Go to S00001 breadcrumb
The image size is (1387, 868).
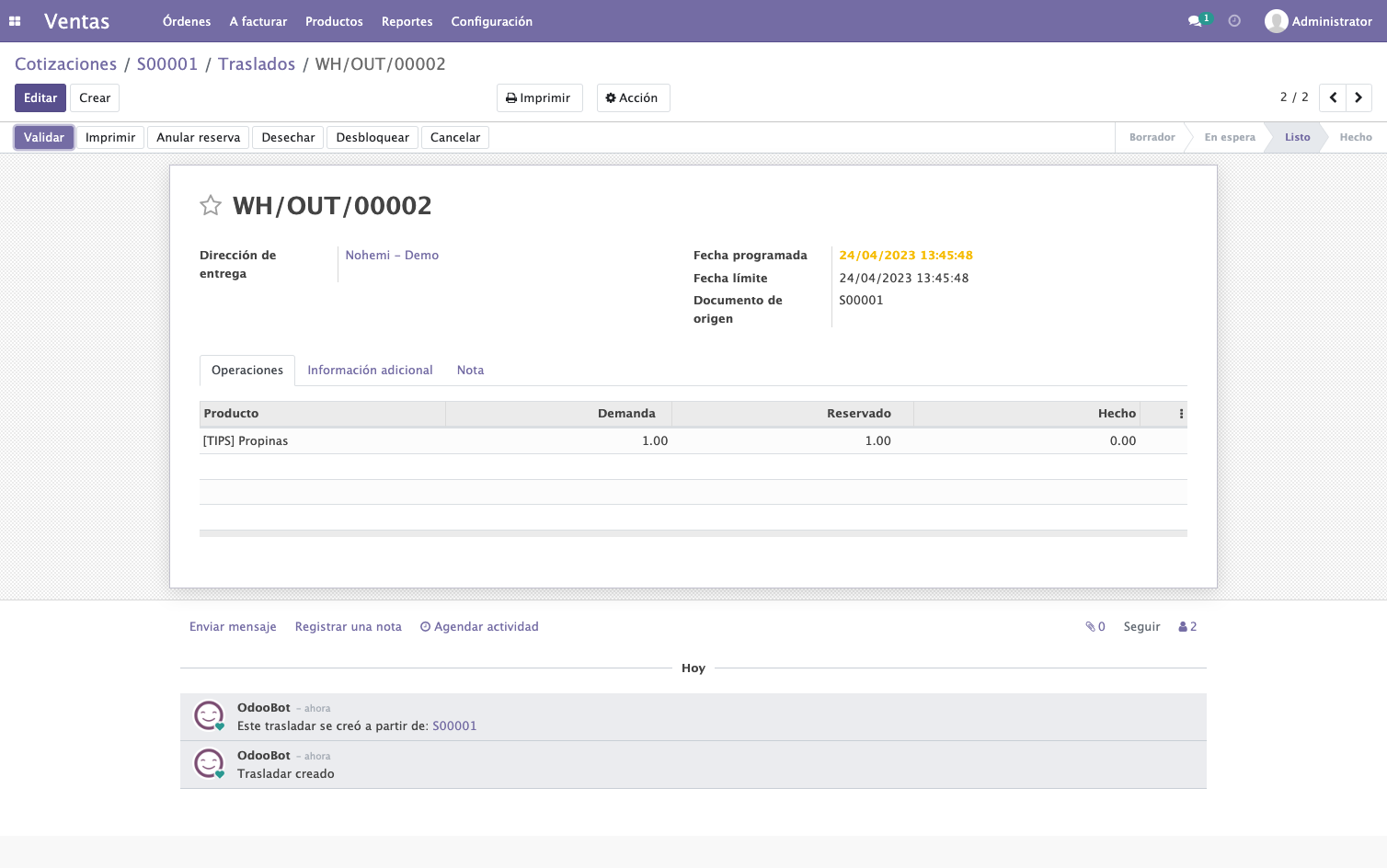pyautogui.click(x=167, y=63)
